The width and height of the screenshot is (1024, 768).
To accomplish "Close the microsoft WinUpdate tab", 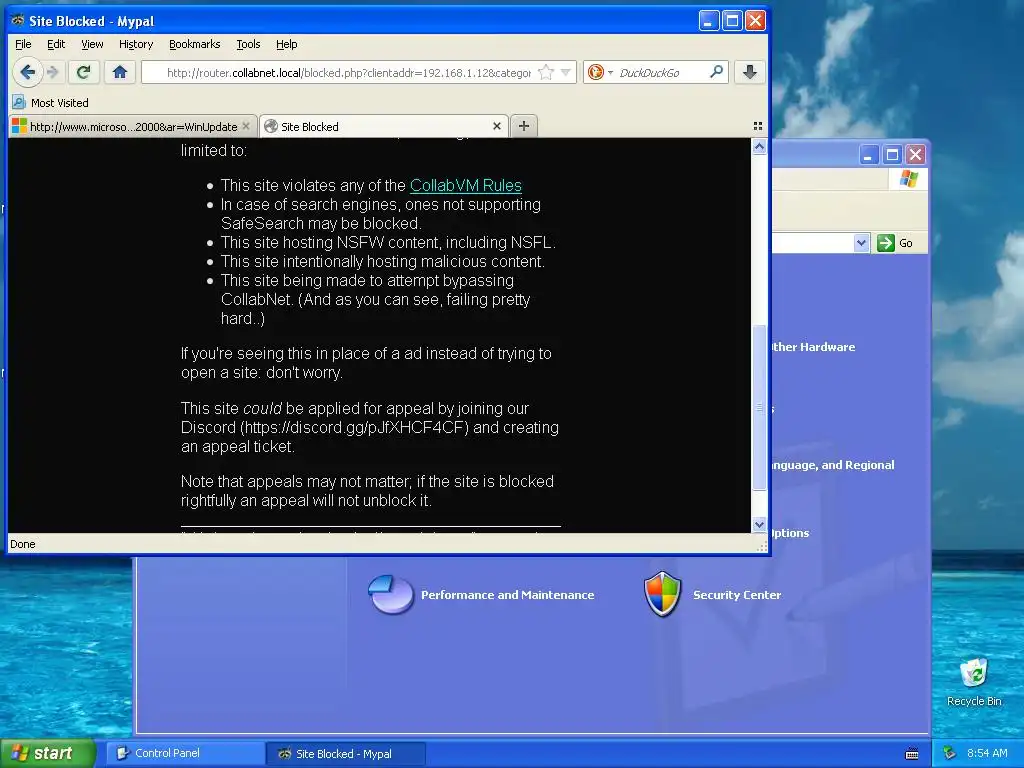I will click(246, 126).
